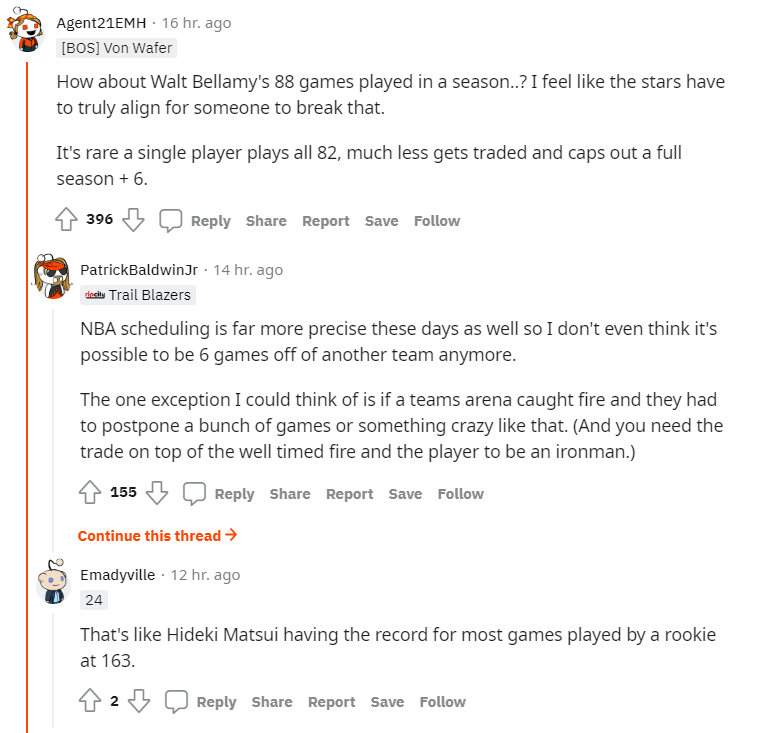Click reply speech bubble on Agent21EMH's comment
This screenshot has height=733, width=780.
(x=171, y=220)
